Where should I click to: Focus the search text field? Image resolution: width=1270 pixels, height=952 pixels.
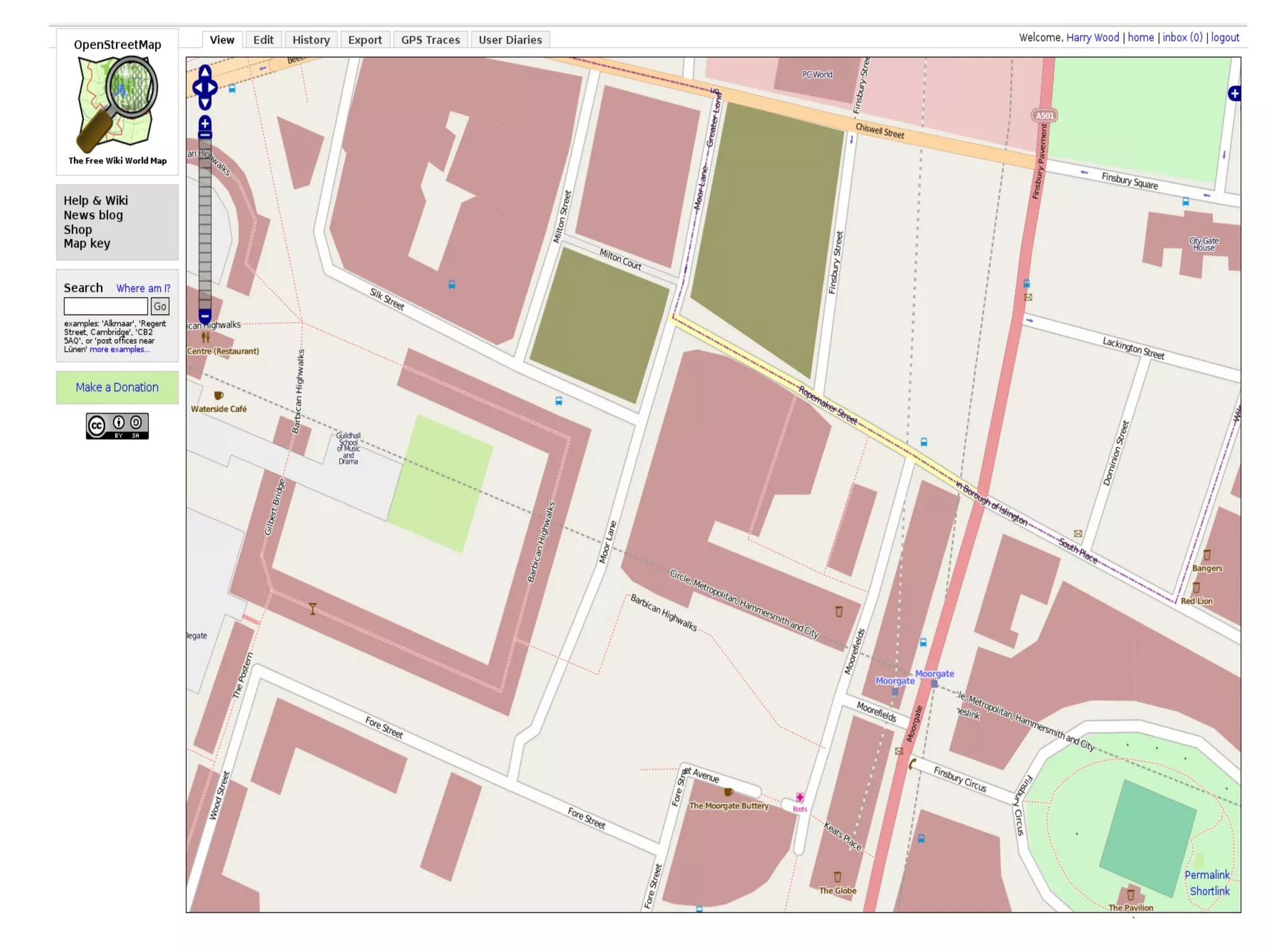(105, 306)
